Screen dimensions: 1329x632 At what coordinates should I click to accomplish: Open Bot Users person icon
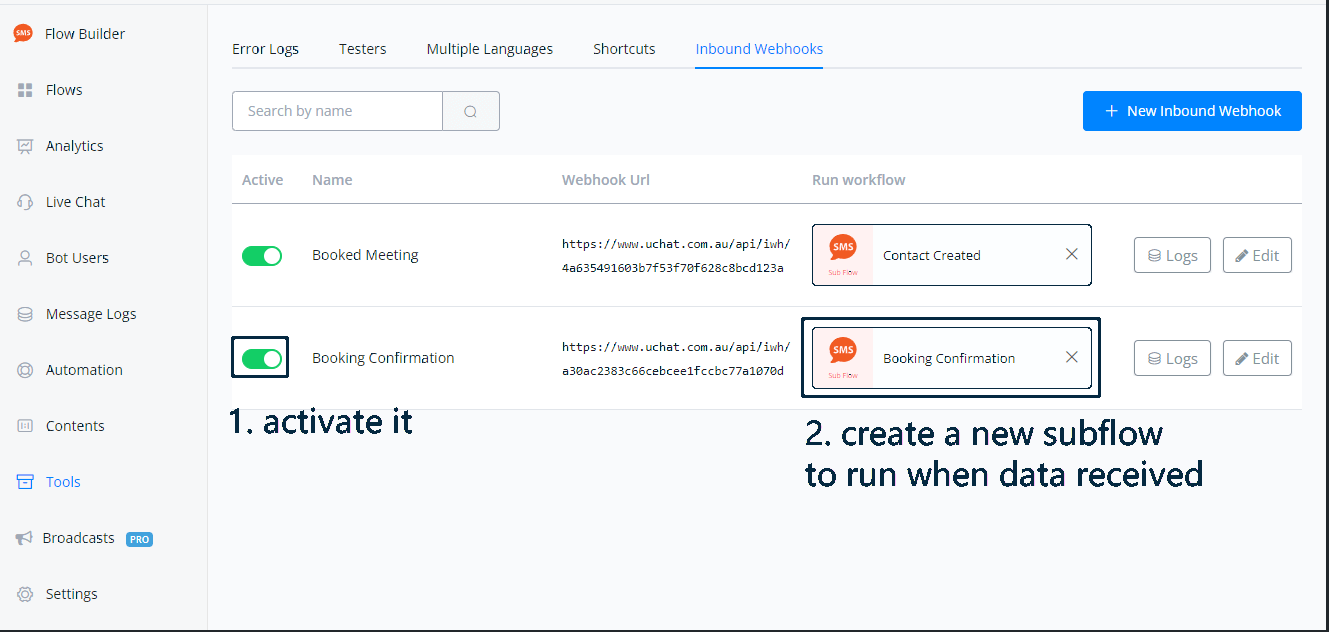(26, 258)
